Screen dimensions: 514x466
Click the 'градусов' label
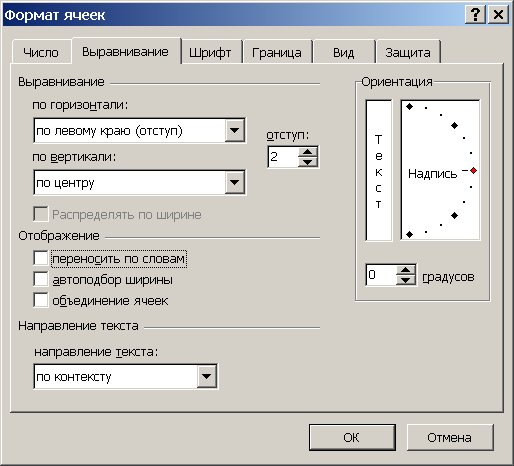point(448,277)
